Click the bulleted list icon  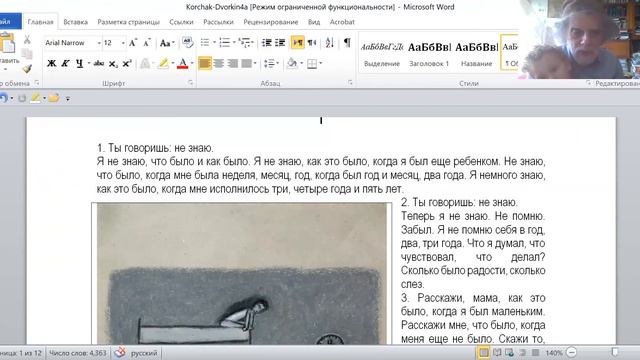click(x=205, y=42)
